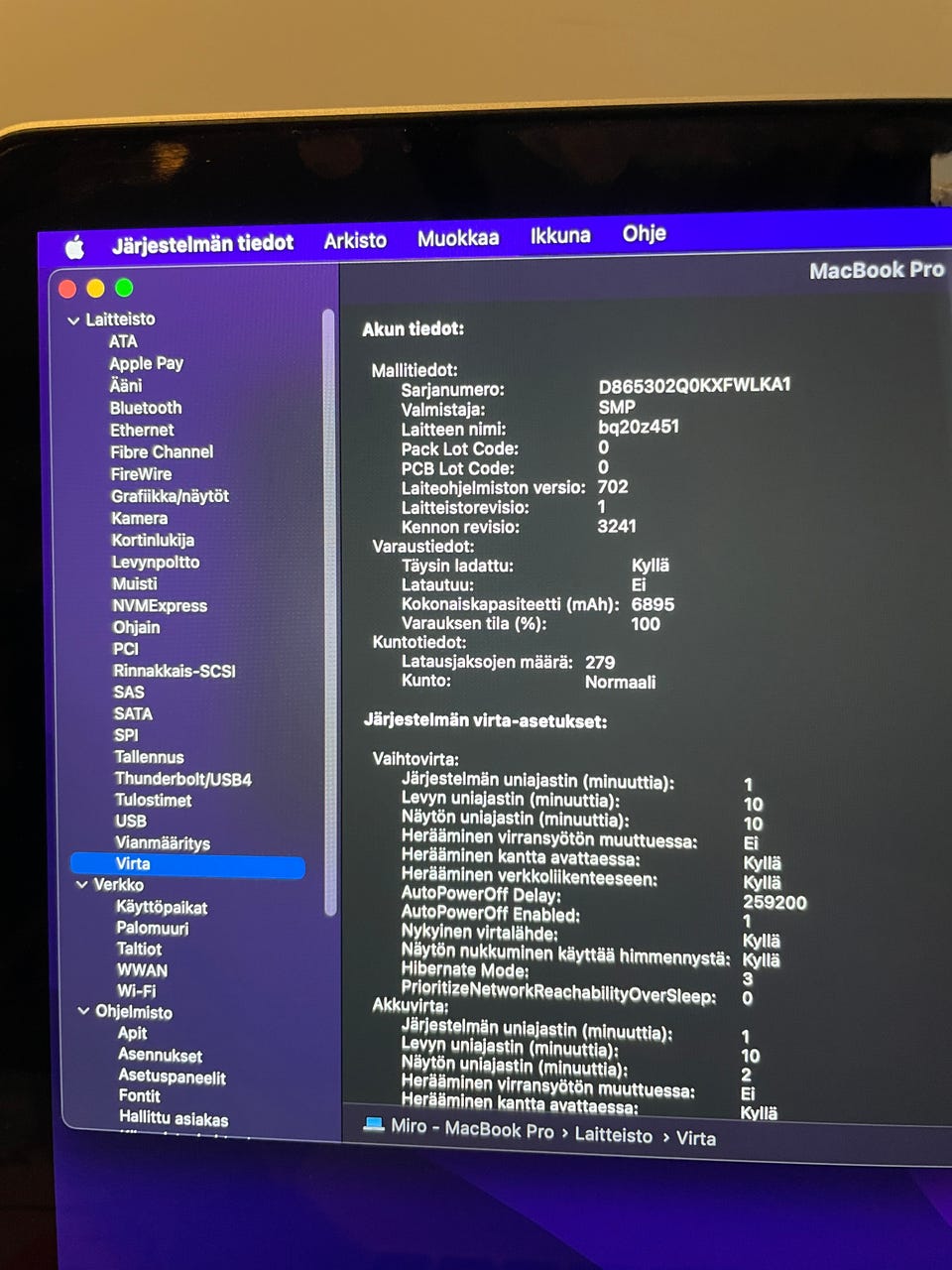Open the Ohje menu

click(644, 233)
